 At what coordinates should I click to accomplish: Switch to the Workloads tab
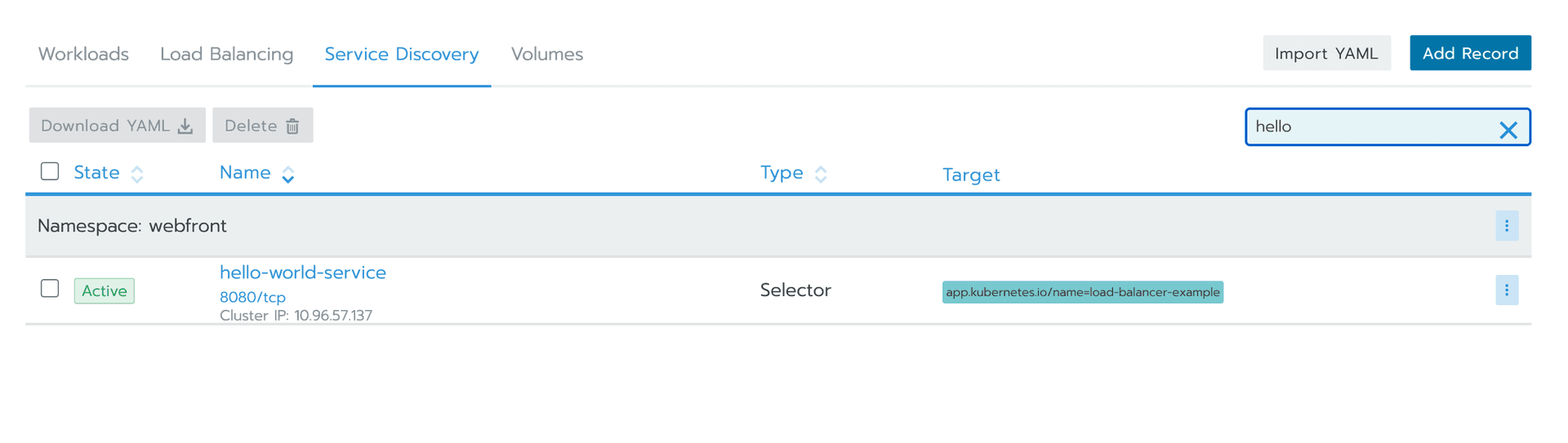click(83, 54)
